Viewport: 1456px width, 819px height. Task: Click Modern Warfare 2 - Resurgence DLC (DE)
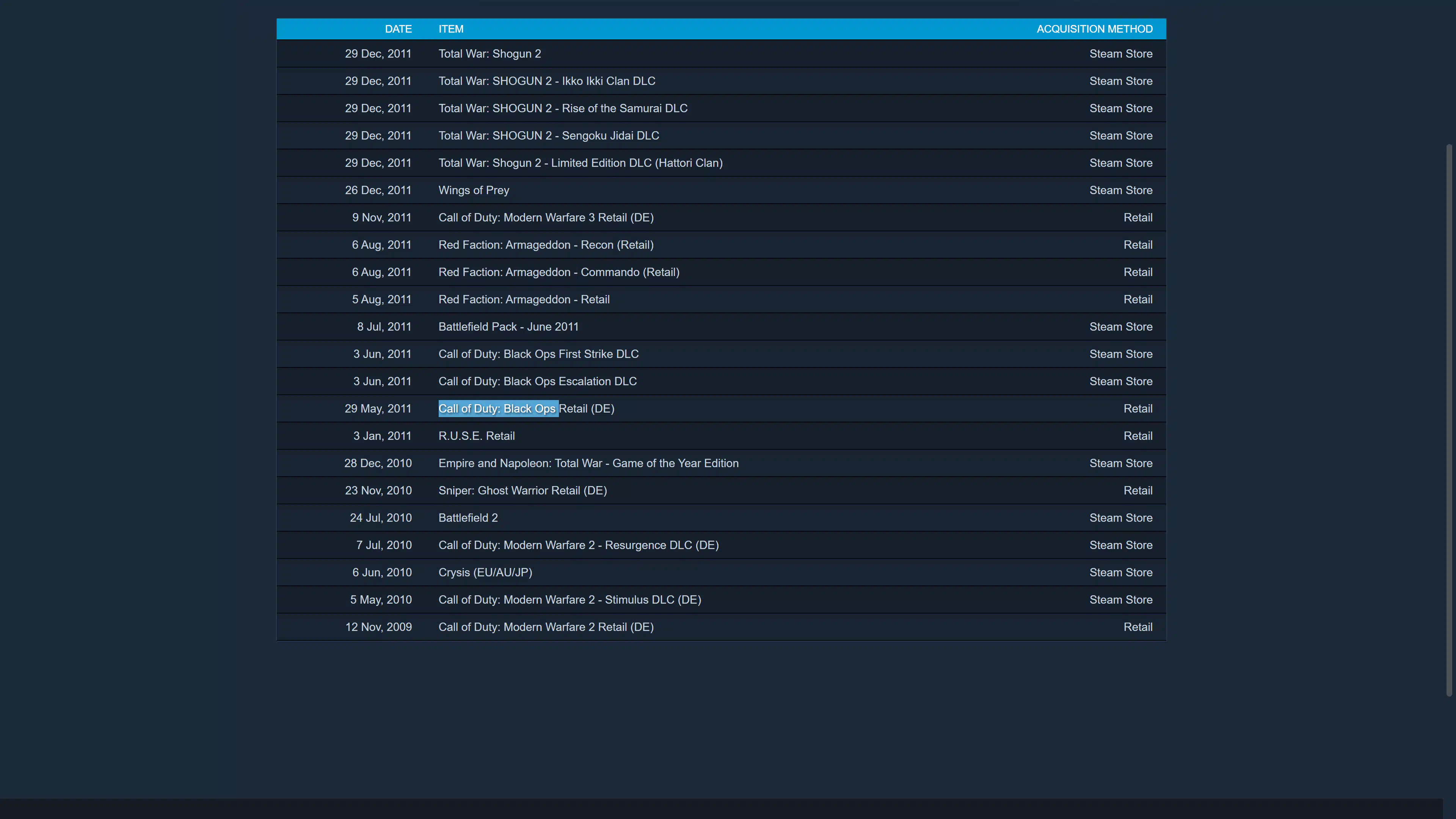click(579, 546)
